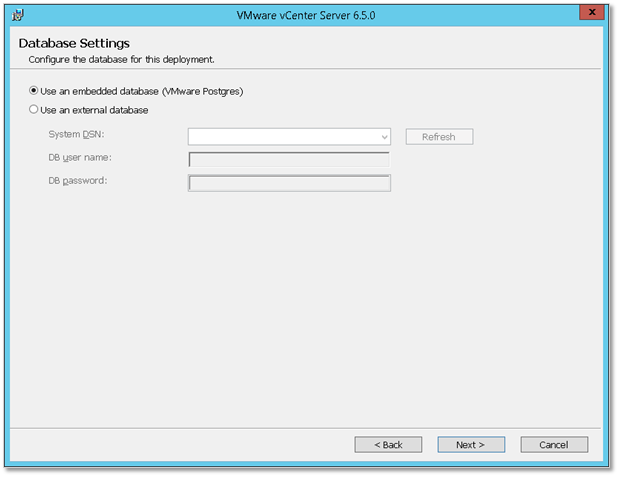Click the DB user name label
The image size is (619, 477).
pos(80,158)
